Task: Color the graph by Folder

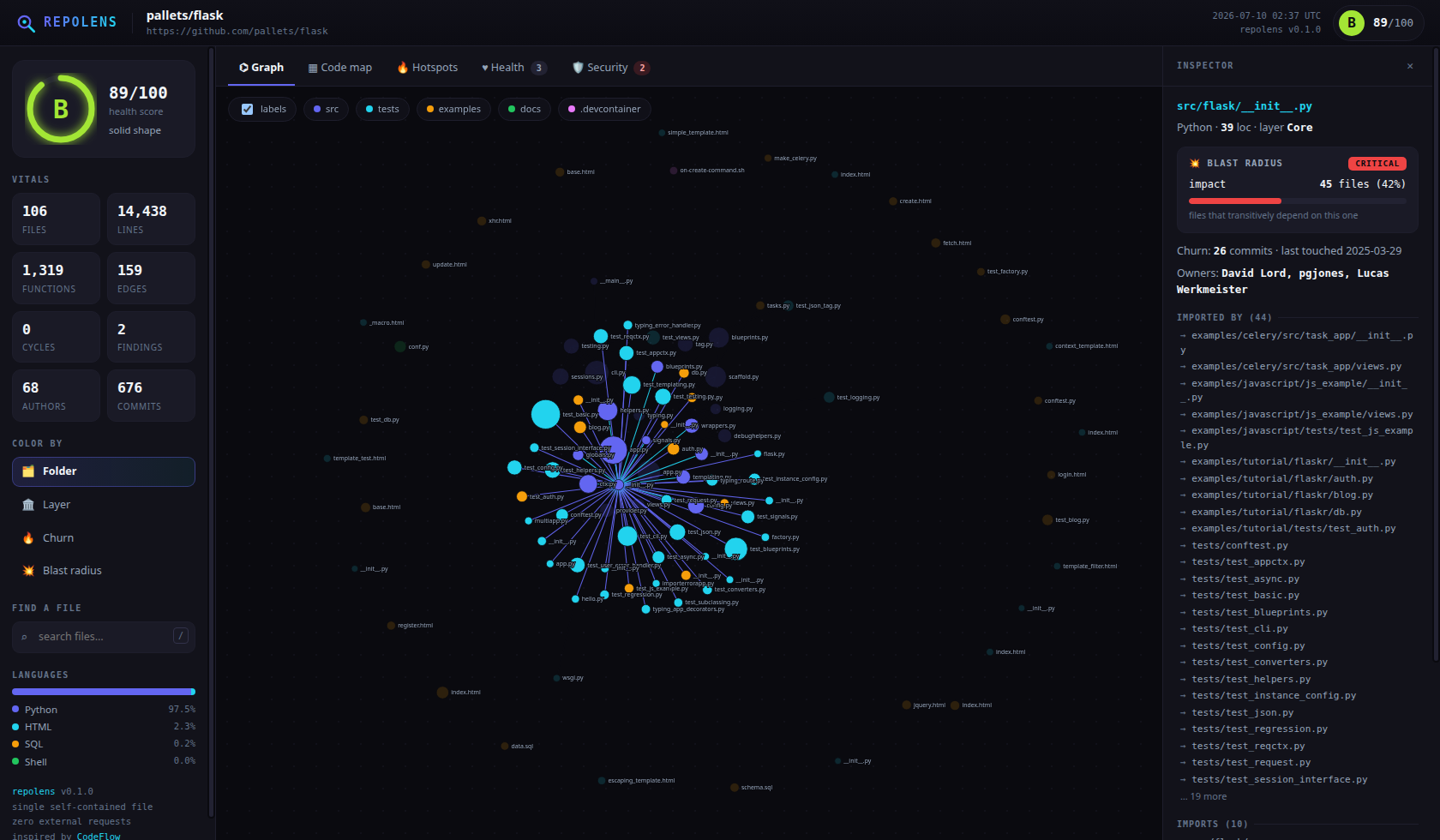Action: pyautogui.click(x=104, y=471)
